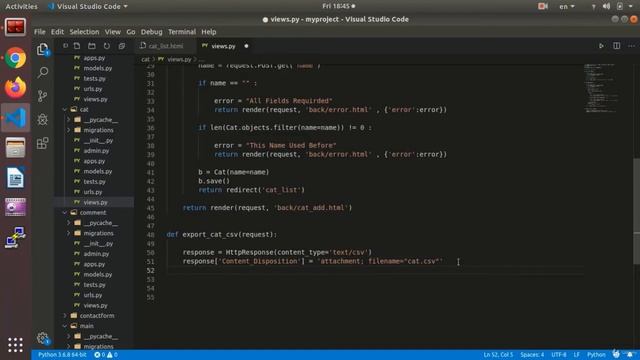The width and height of the screenshot is (640, 360).
Task: Click the editor vertical scrollbar
Action: pyautogui.click(x=636, y=210)
